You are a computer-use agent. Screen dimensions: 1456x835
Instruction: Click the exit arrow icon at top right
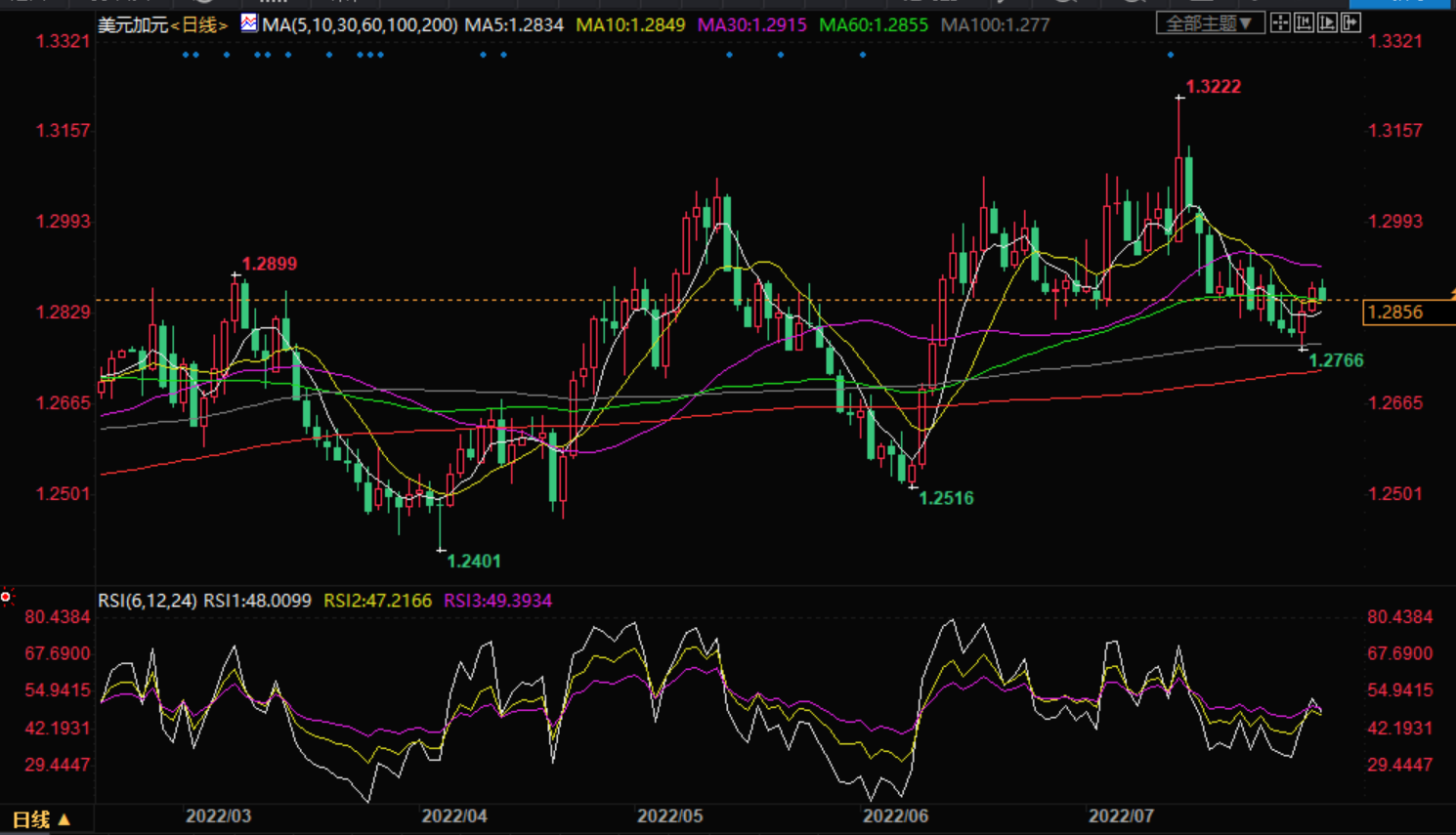point(1351,22)
